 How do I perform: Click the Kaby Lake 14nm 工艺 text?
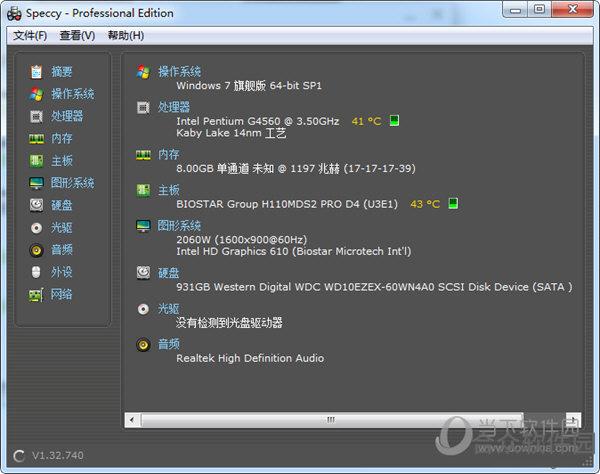231,133
